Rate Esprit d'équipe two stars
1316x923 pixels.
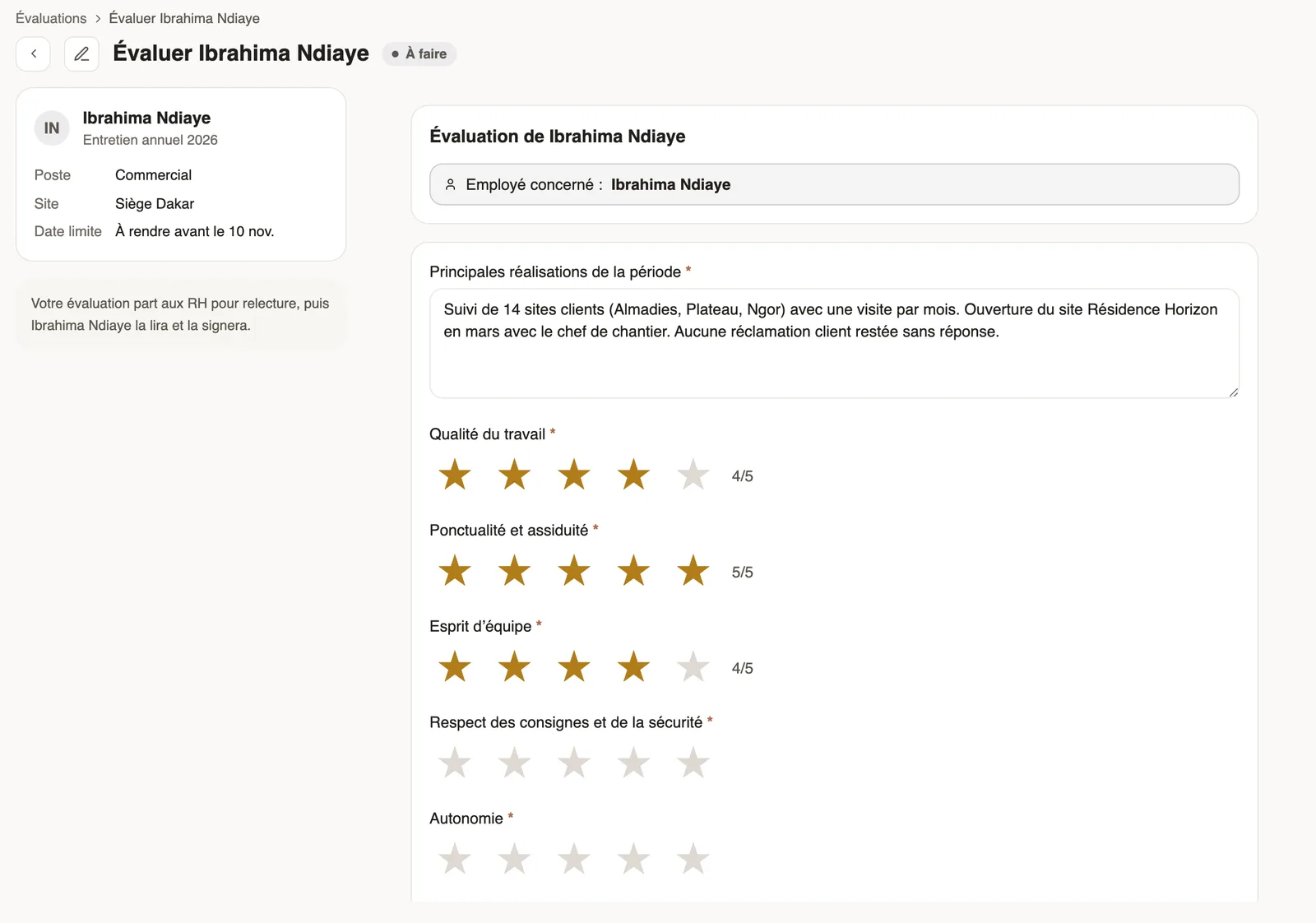[x=514, y=667]
